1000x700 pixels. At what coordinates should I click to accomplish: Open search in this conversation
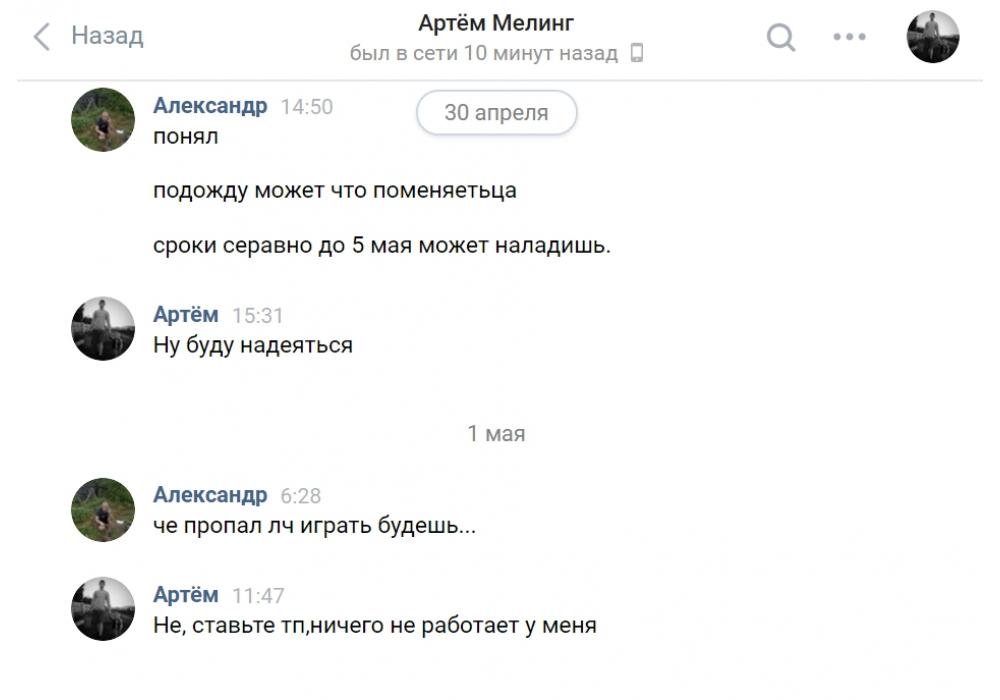click(x=781, y=38)
